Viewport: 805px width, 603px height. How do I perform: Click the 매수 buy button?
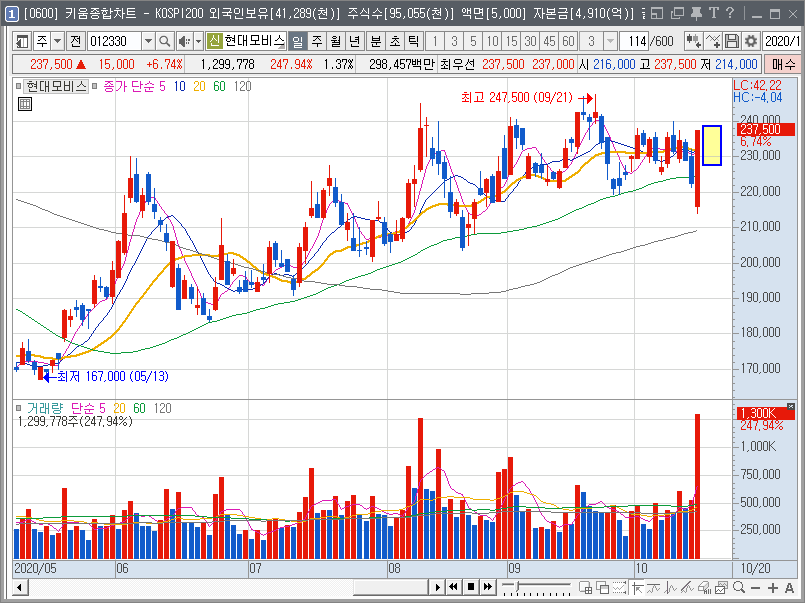pos(782,65)
